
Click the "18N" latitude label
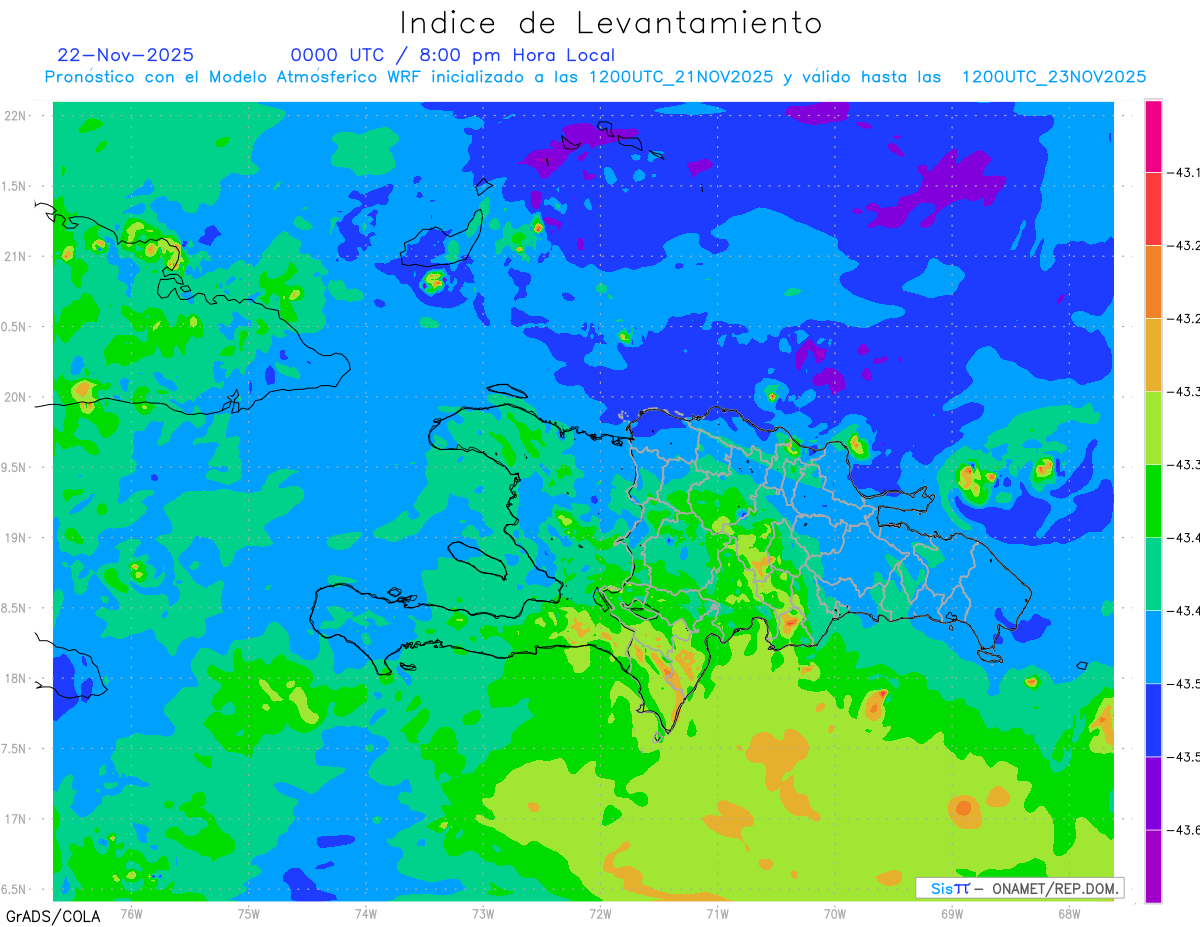point(17,679)
